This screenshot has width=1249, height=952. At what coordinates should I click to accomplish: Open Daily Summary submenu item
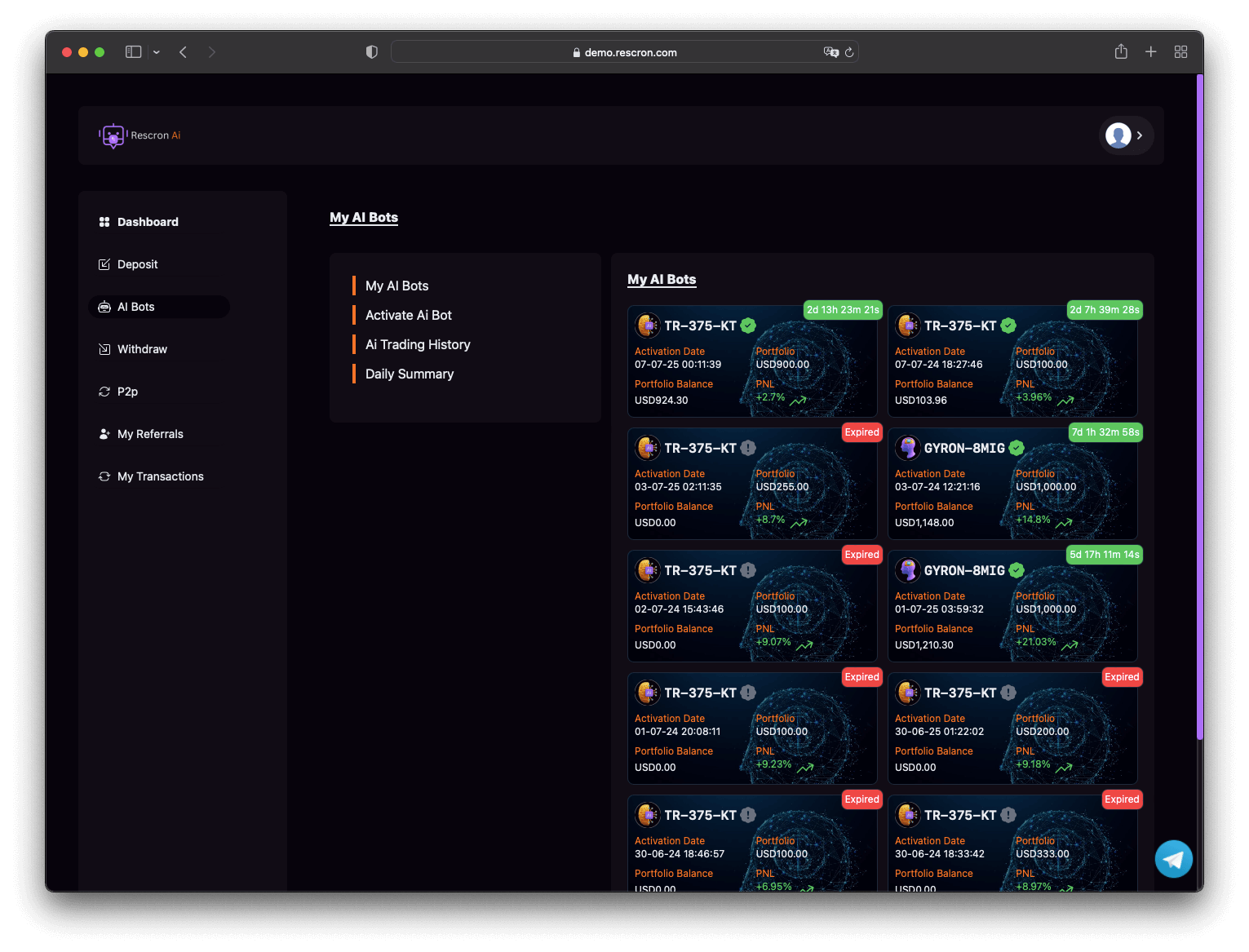point(410,374)
